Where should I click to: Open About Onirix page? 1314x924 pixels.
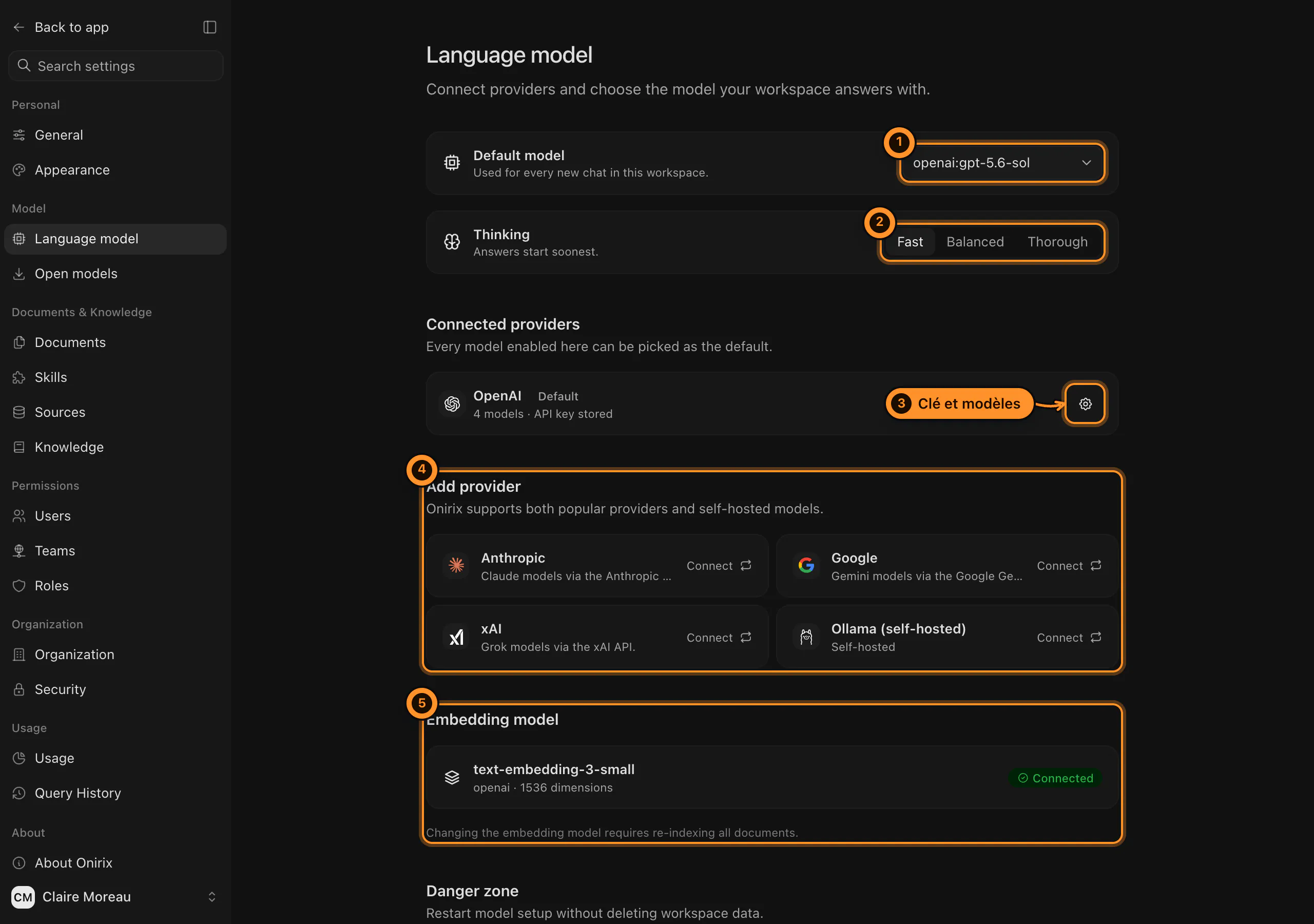(x=115, y=863)
